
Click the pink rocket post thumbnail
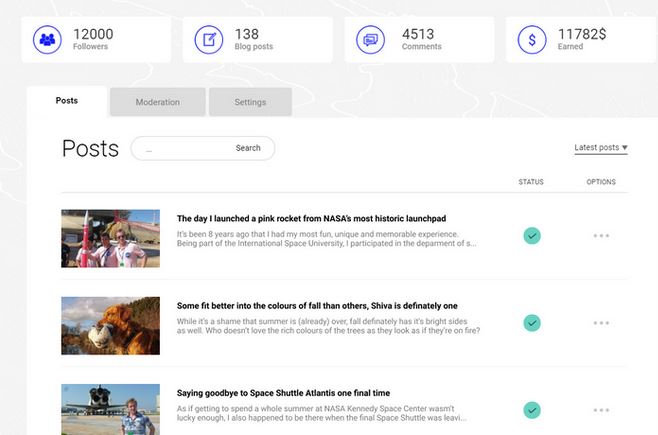pos(110,238)
